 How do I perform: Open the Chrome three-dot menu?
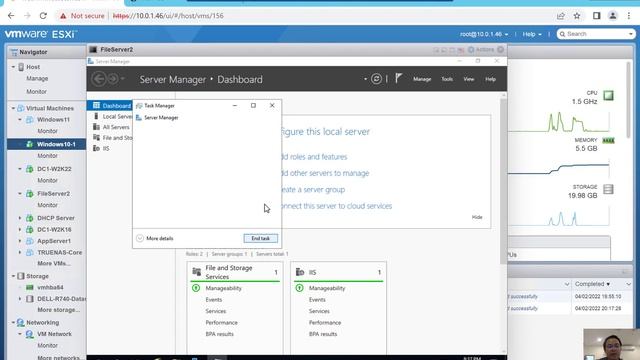click(x=629, y=16)
